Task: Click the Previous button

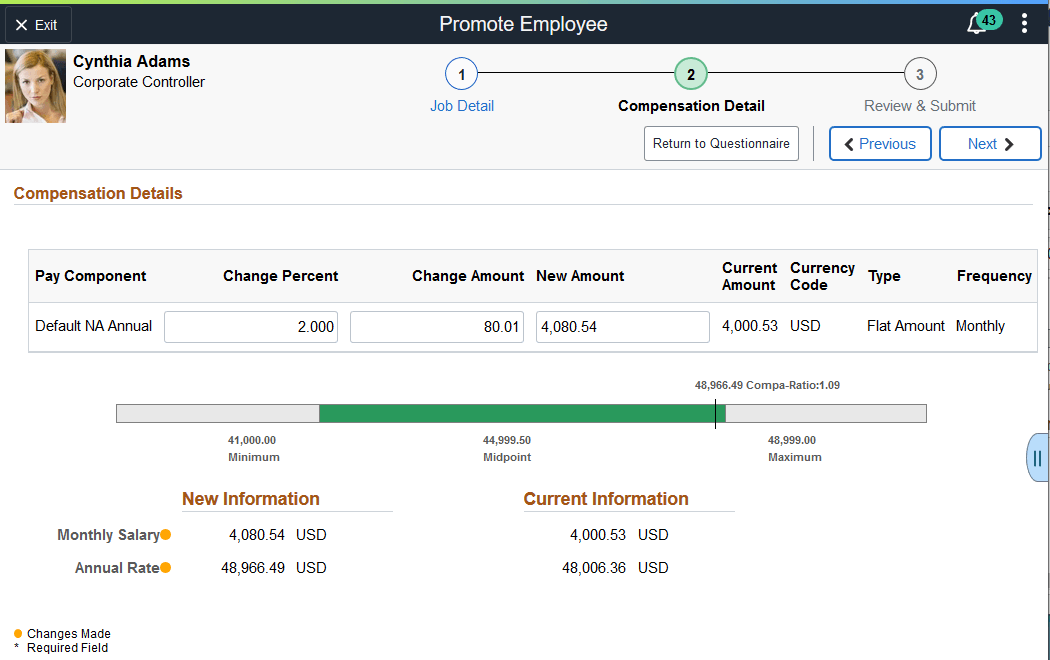Action: coord(880,143)
